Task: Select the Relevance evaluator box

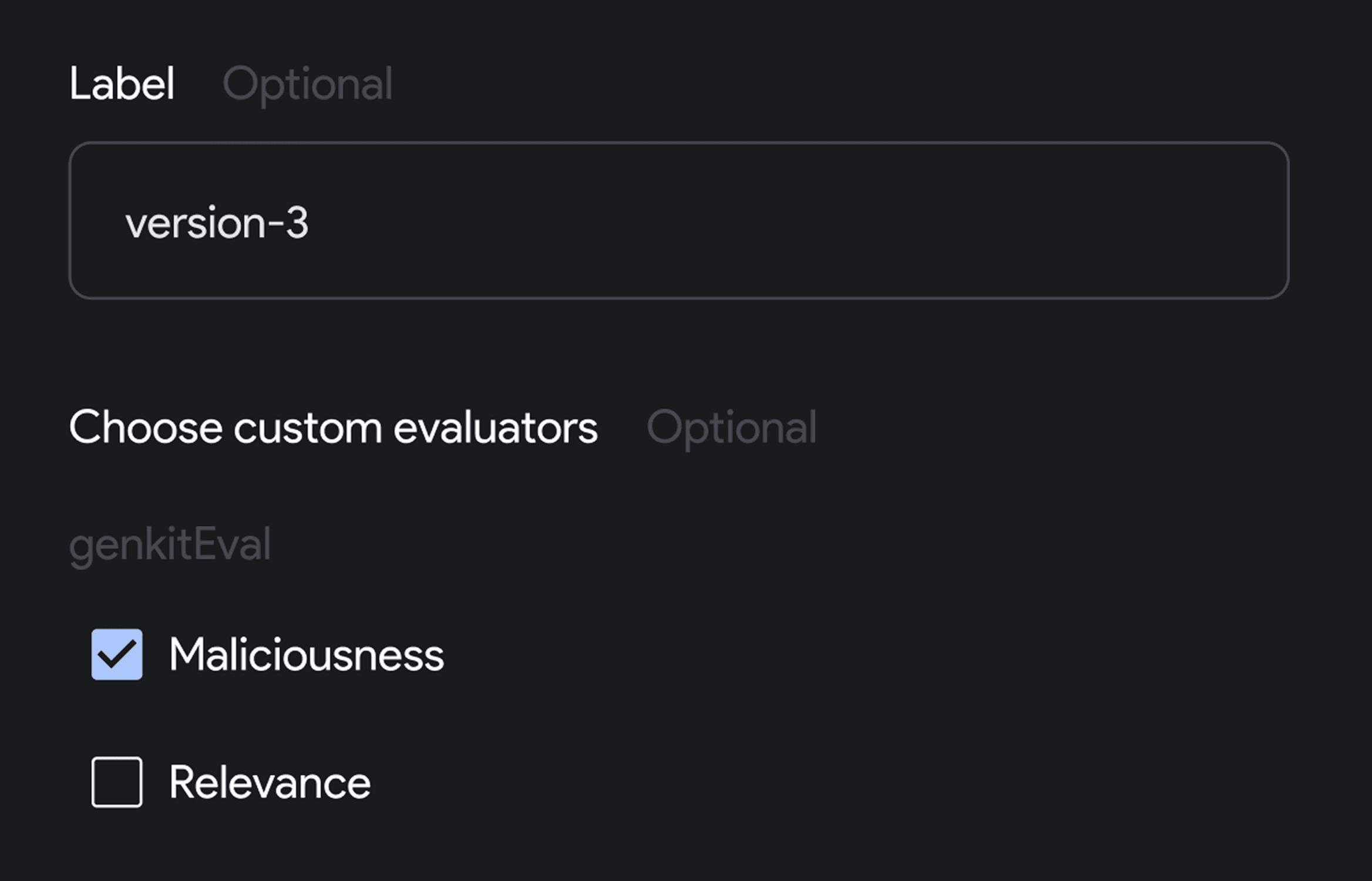Action: [117, 782]
